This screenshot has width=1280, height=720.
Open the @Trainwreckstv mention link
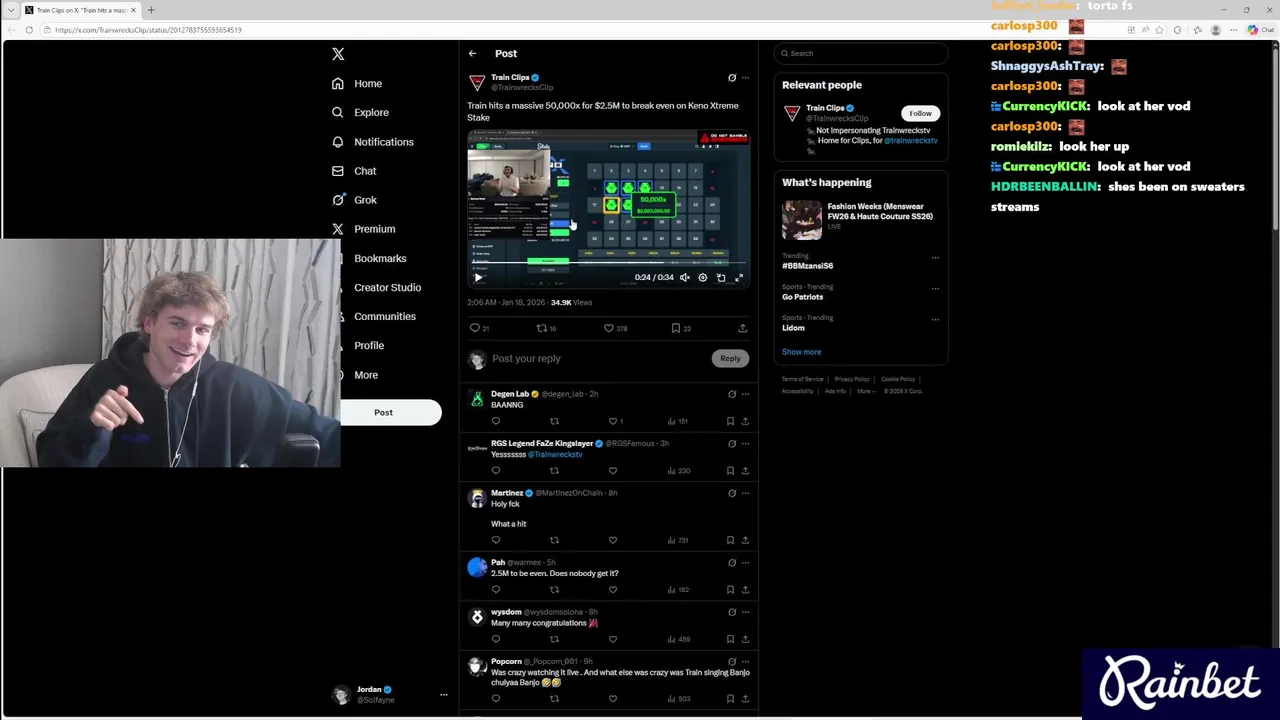[556, 455]
